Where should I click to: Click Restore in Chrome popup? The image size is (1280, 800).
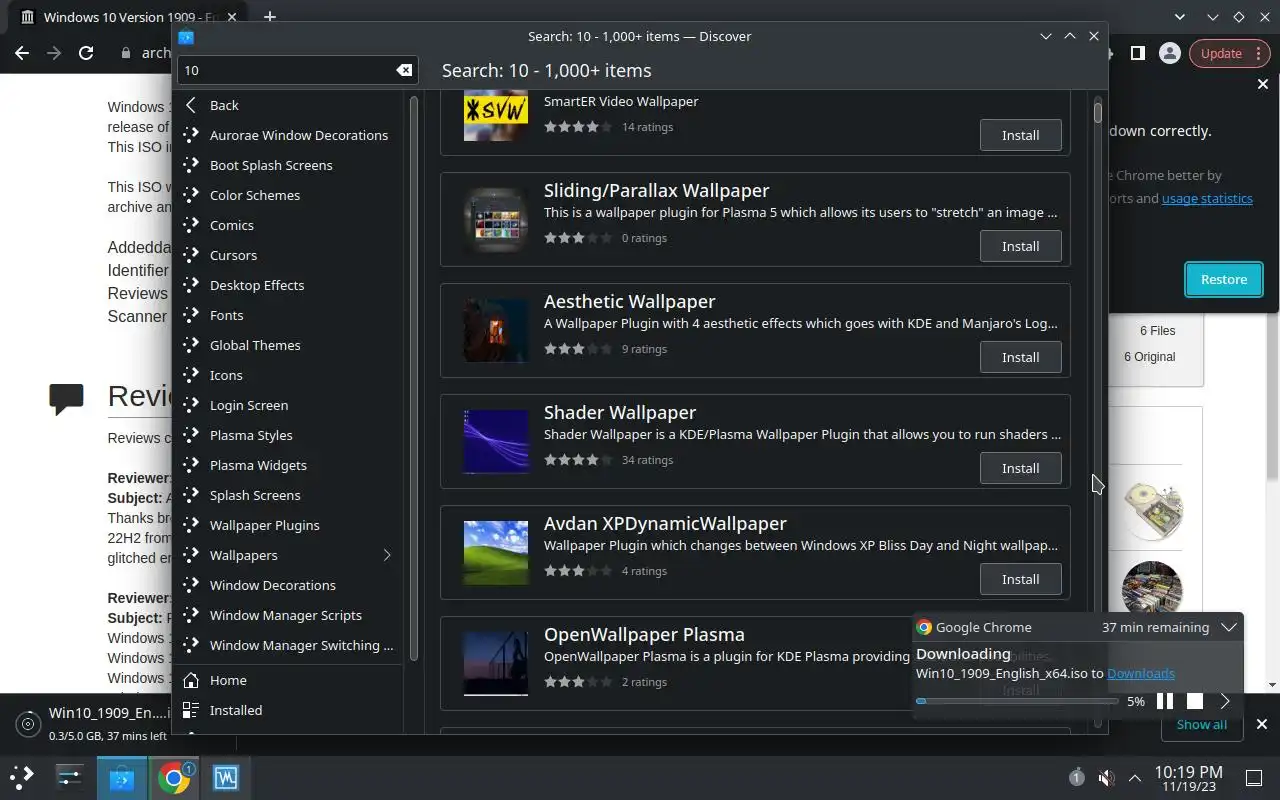tap(1224, 280)
